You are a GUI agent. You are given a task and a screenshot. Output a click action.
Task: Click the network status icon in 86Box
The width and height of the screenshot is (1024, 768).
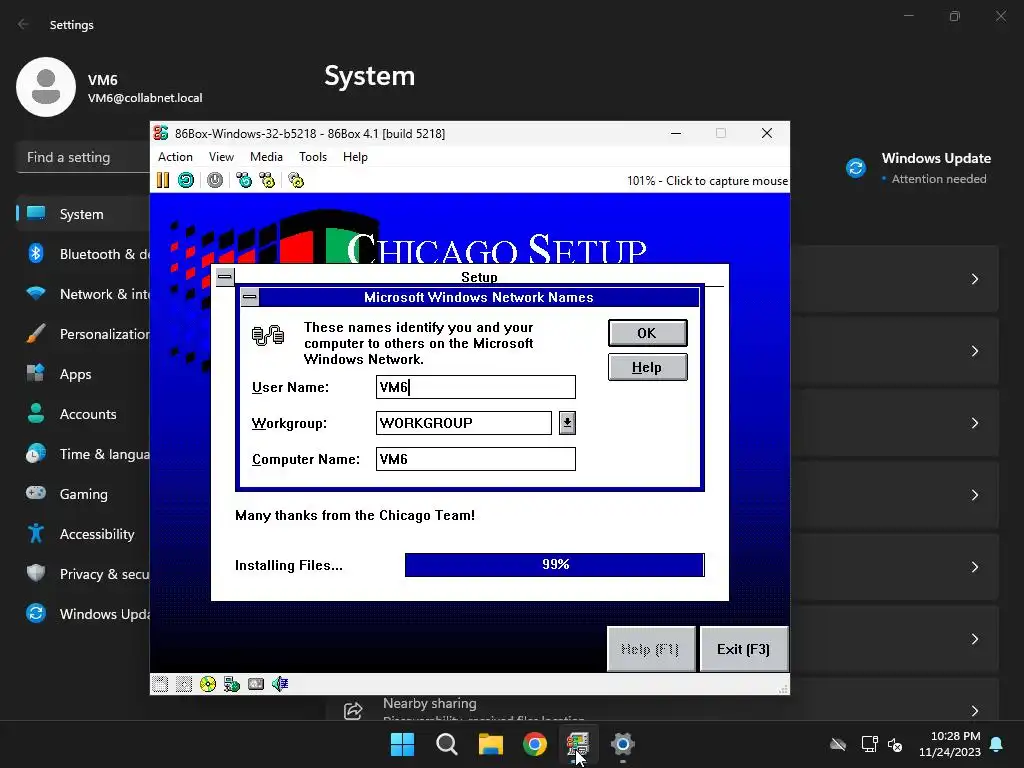click(x=232, y=684)
